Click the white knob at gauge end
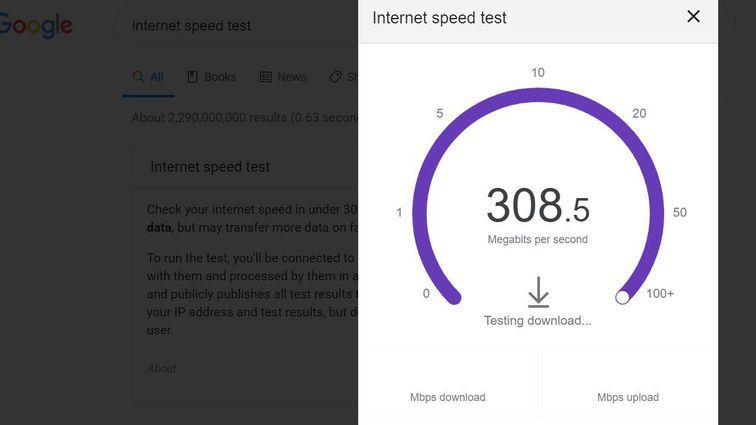Image resolution: width=756 pixels, height=425 pixels. pos(623,297)
